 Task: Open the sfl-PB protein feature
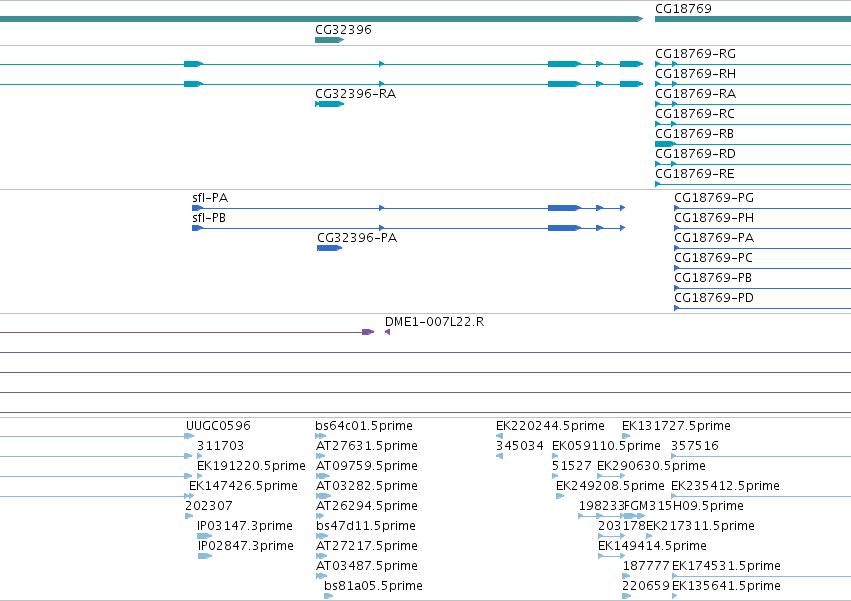pyautogui.click(x=209, y=218)
